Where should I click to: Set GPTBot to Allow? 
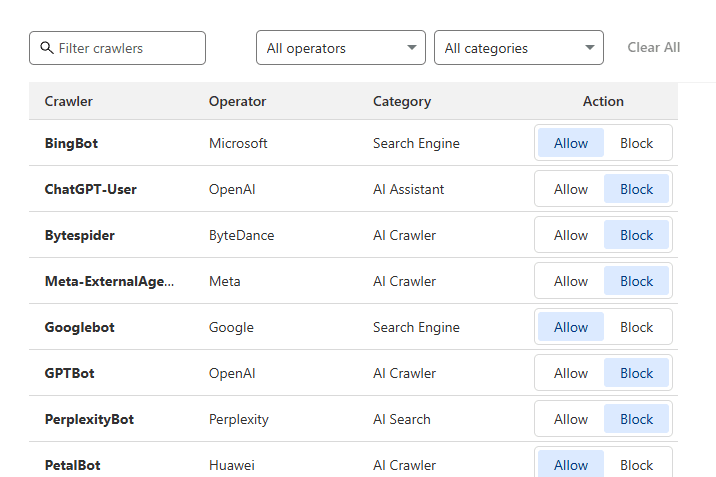tap(571, 373)
